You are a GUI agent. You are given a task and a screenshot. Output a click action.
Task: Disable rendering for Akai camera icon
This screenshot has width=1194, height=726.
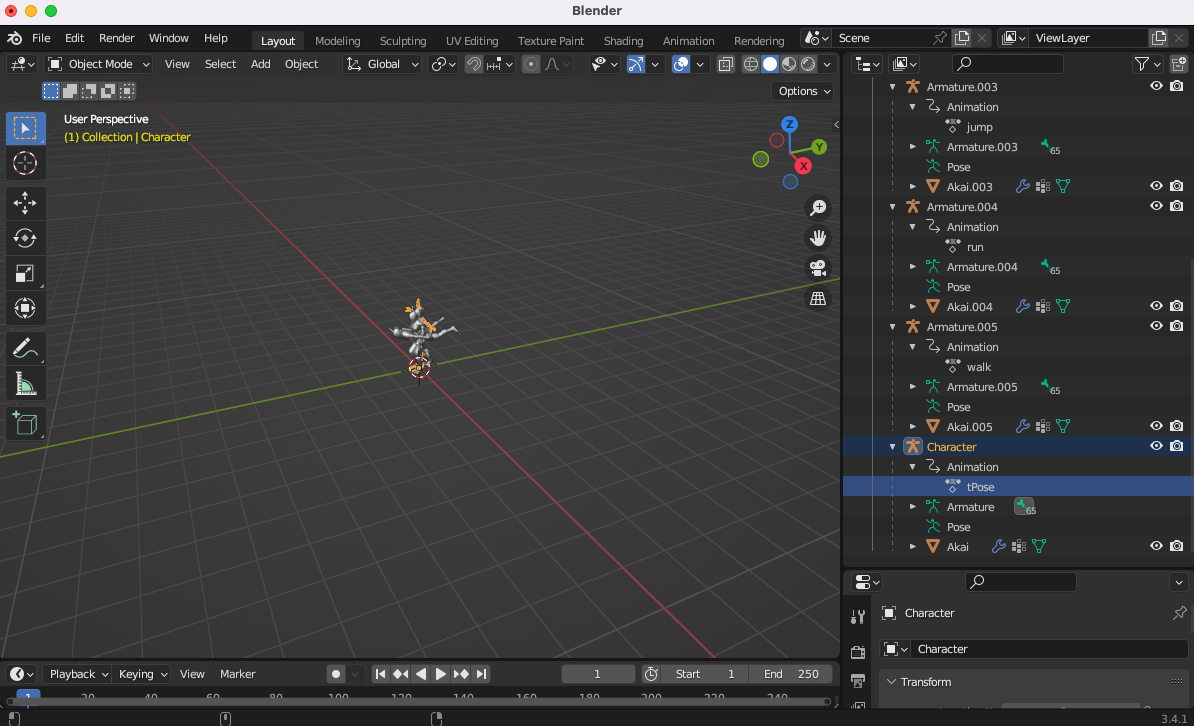coord(1176,546)
